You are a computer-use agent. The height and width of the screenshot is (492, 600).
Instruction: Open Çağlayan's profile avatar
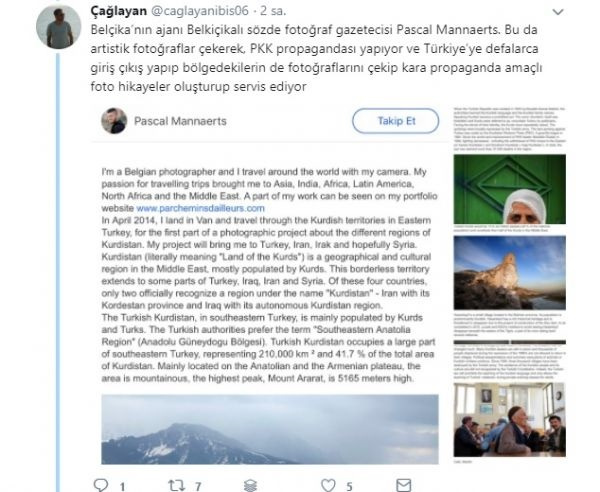[59, 27]
